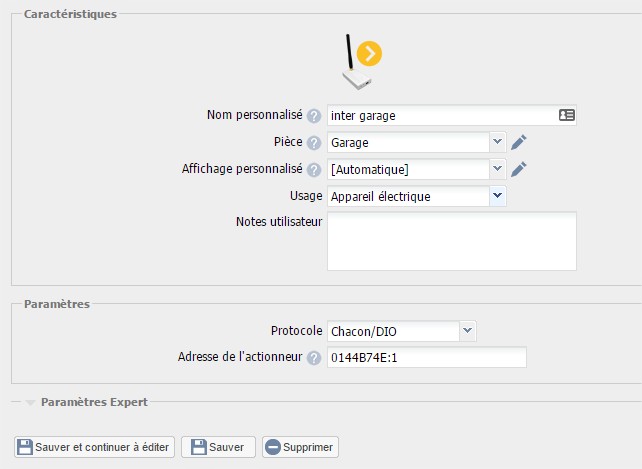Click the contact card icon in name field

(x=566, y=116)
